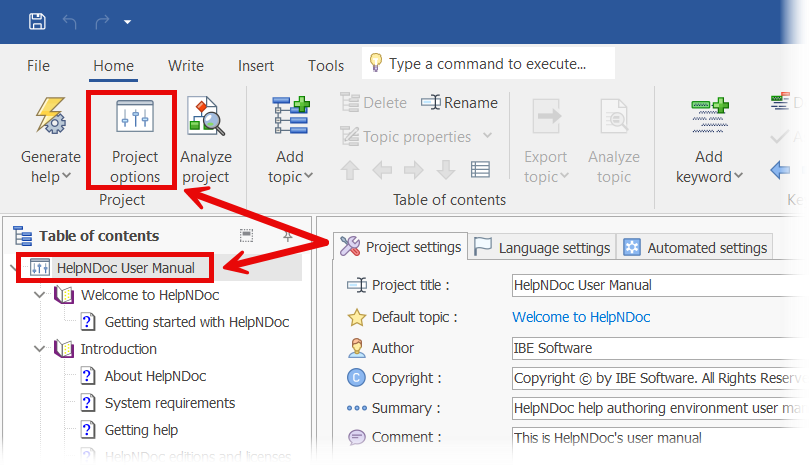
Task: Click the Rename topic button
Action: 459,102
